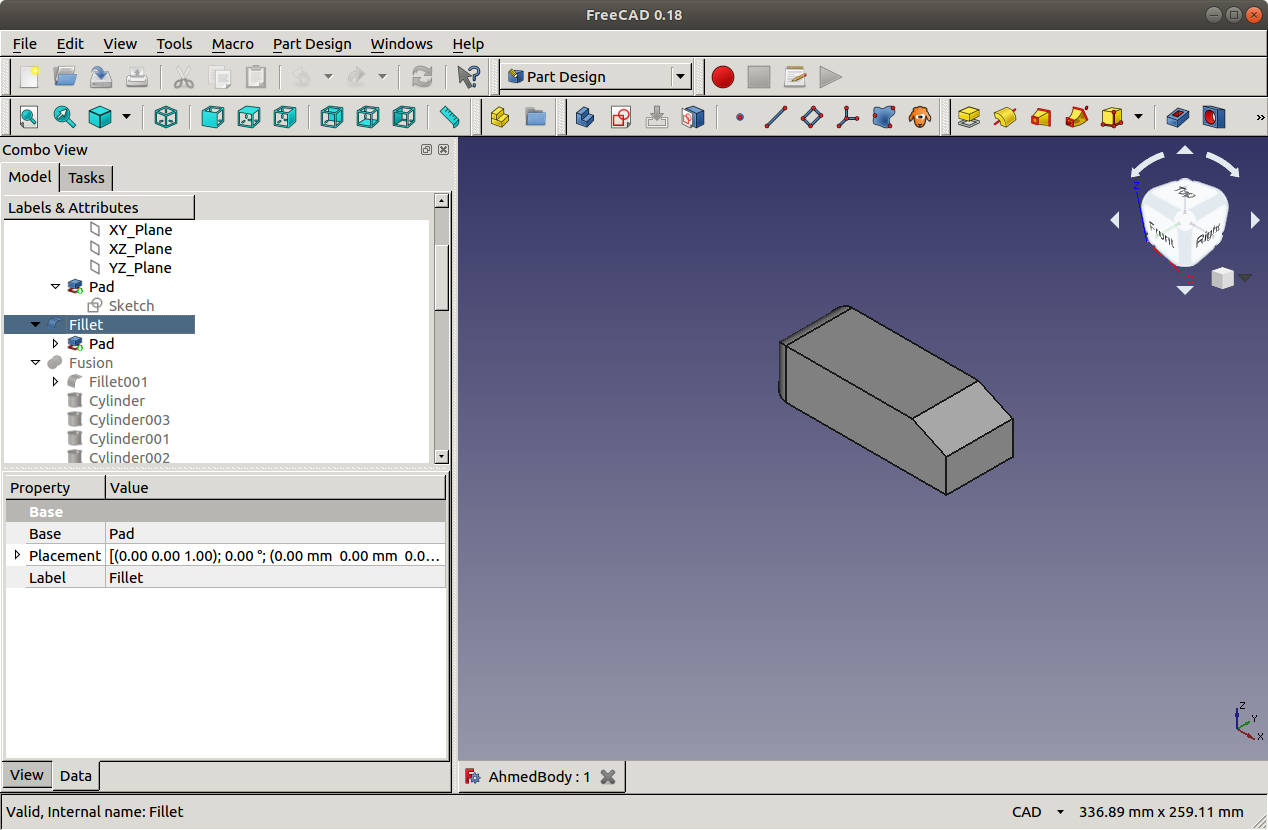The height and width of the screenshot is (830, 1268).
Task: Click the Refresh recompute icon
Action: pyautogui.click(x=423, y=77)
